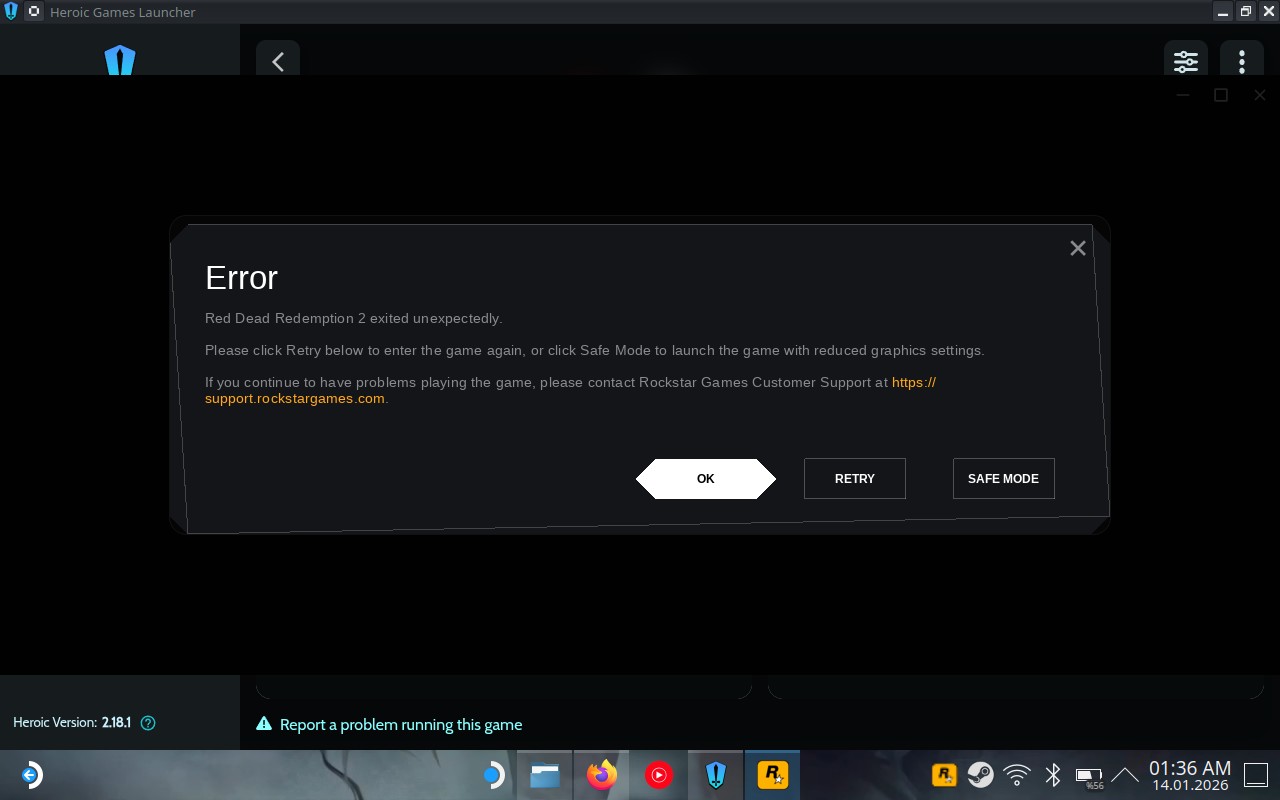Click OK in the error dialog
Viewport: 1280px width, 800px height.
tap(706, 478)
